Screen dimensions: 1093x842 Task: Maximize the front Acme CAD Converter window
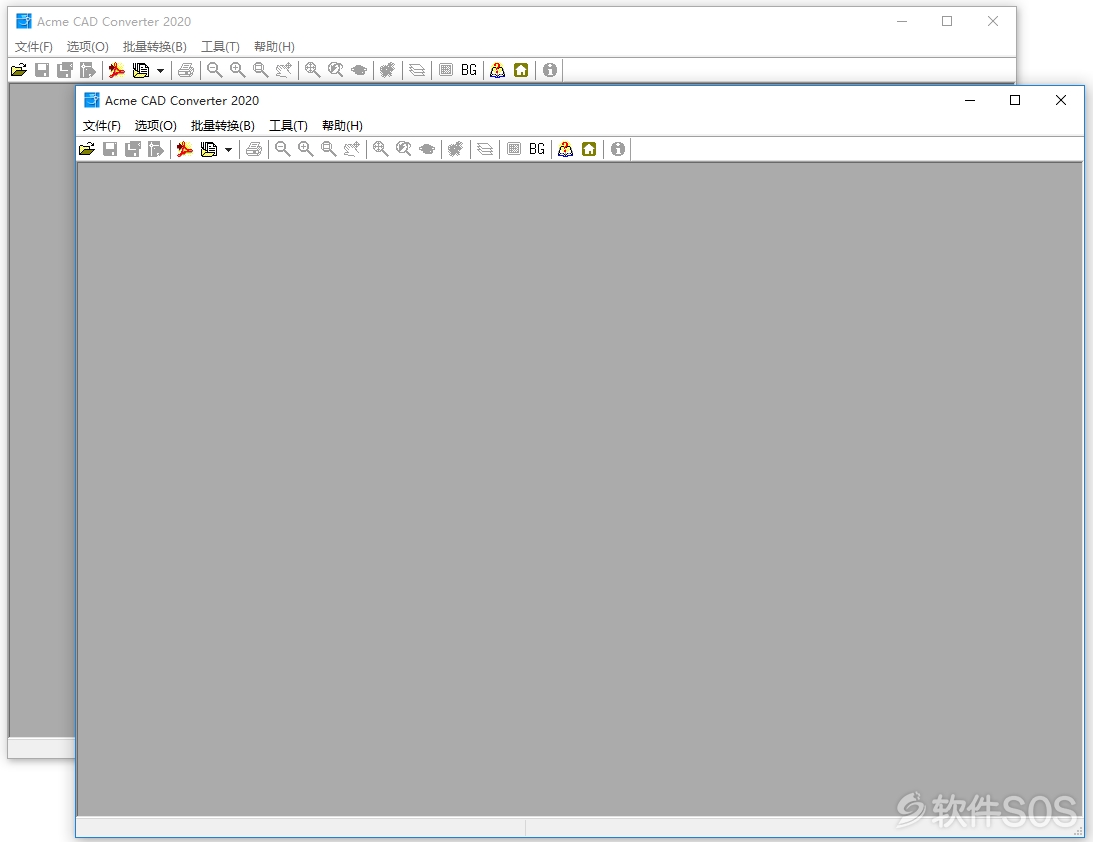[x=1015, y=100]
